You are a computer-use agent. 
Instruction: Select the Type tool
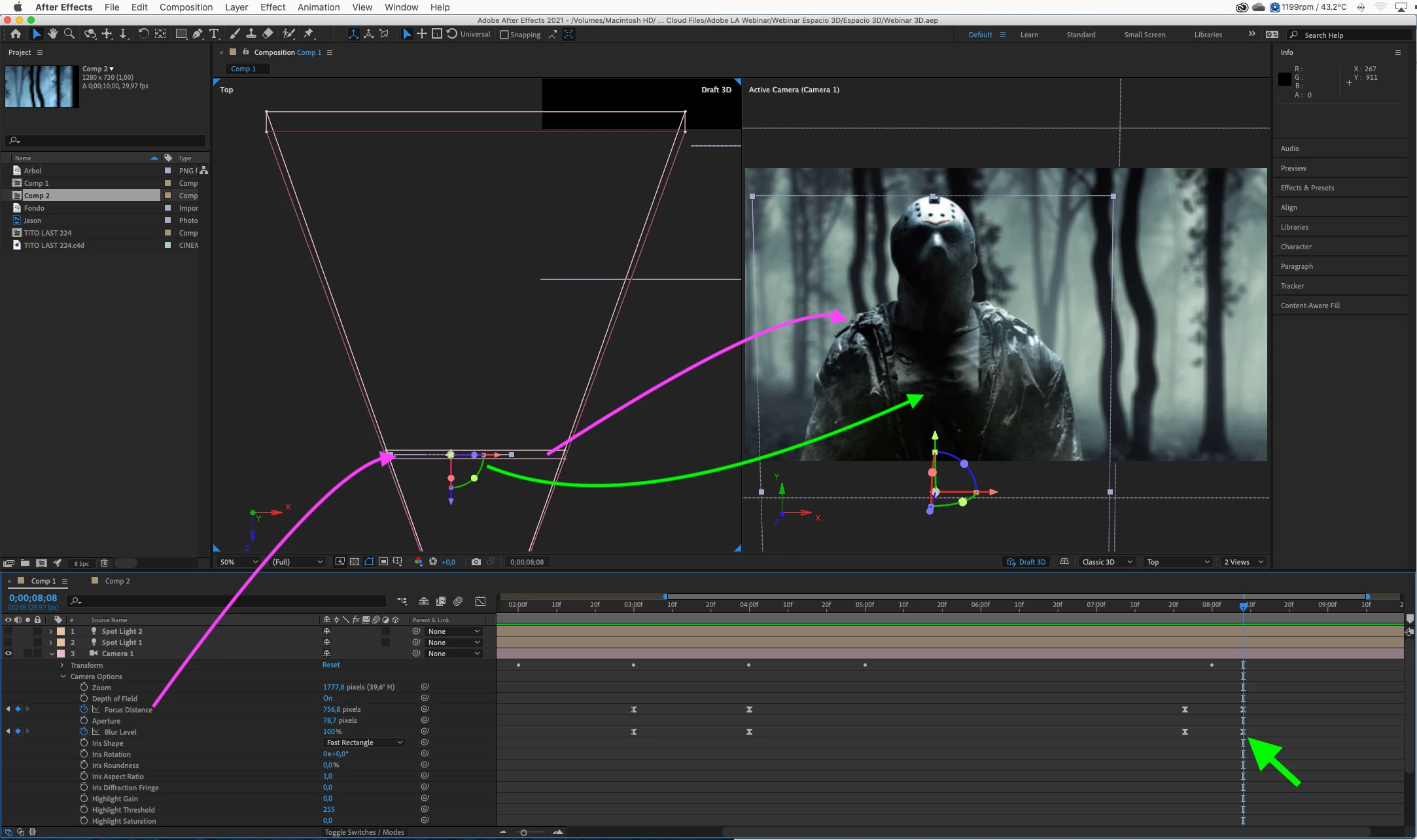click(214, 34)
